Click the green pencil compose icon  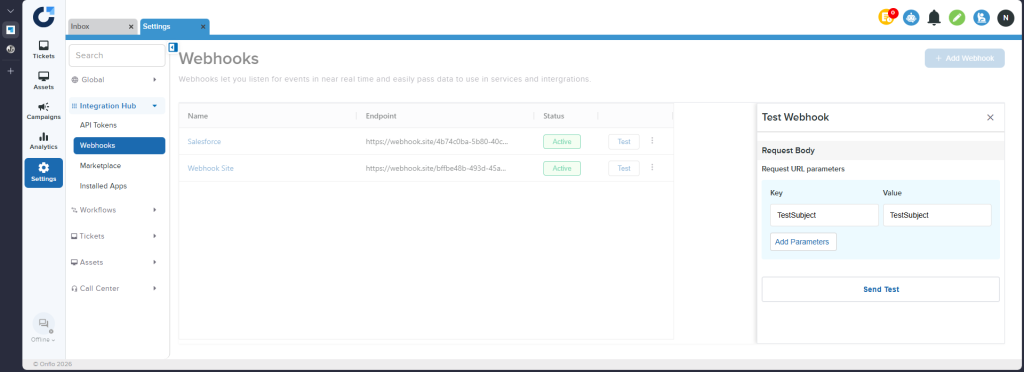point(957,18)
